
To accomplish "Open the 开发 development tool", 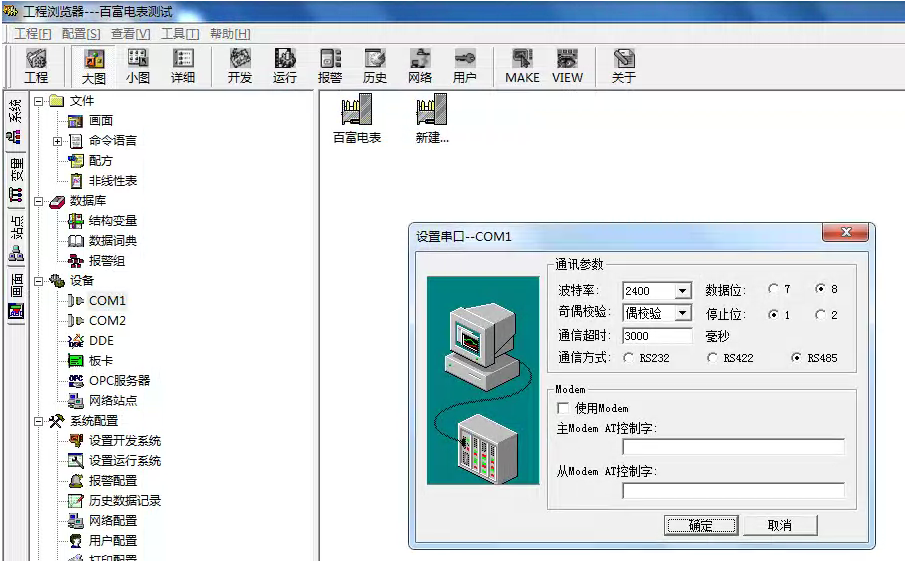I will point(240,66).
